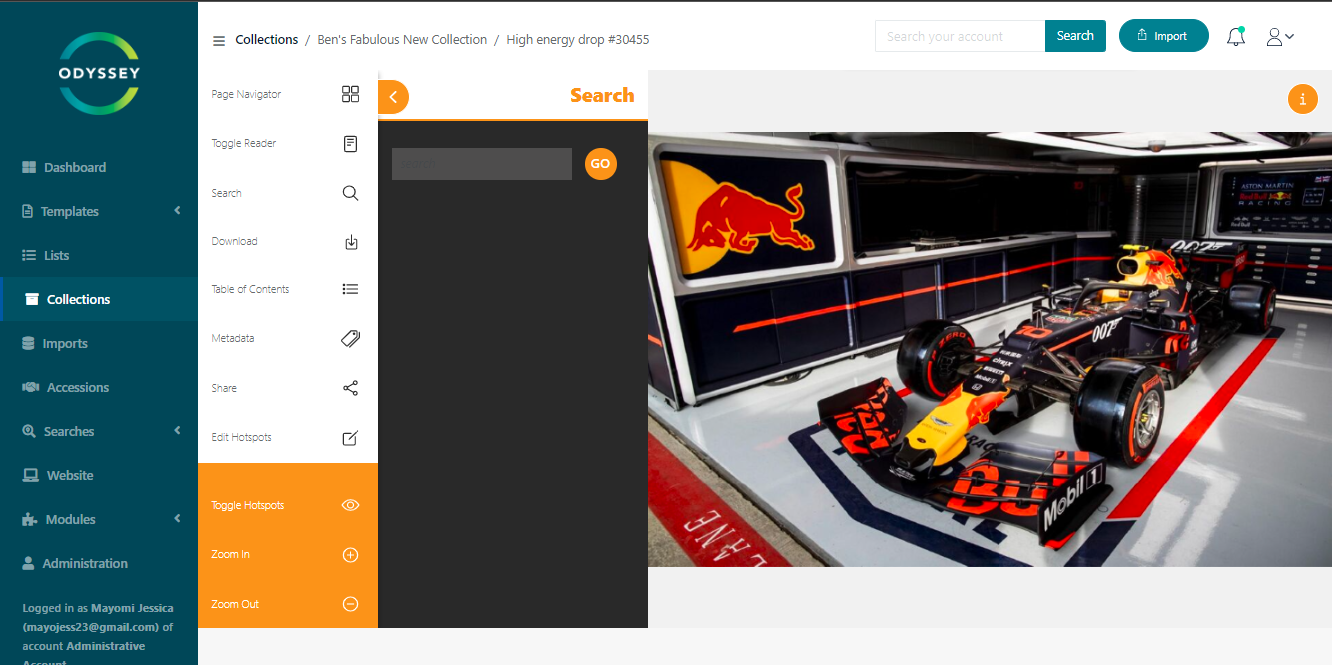Click the orange GO button
The image size is (1332, 665).
600,164
